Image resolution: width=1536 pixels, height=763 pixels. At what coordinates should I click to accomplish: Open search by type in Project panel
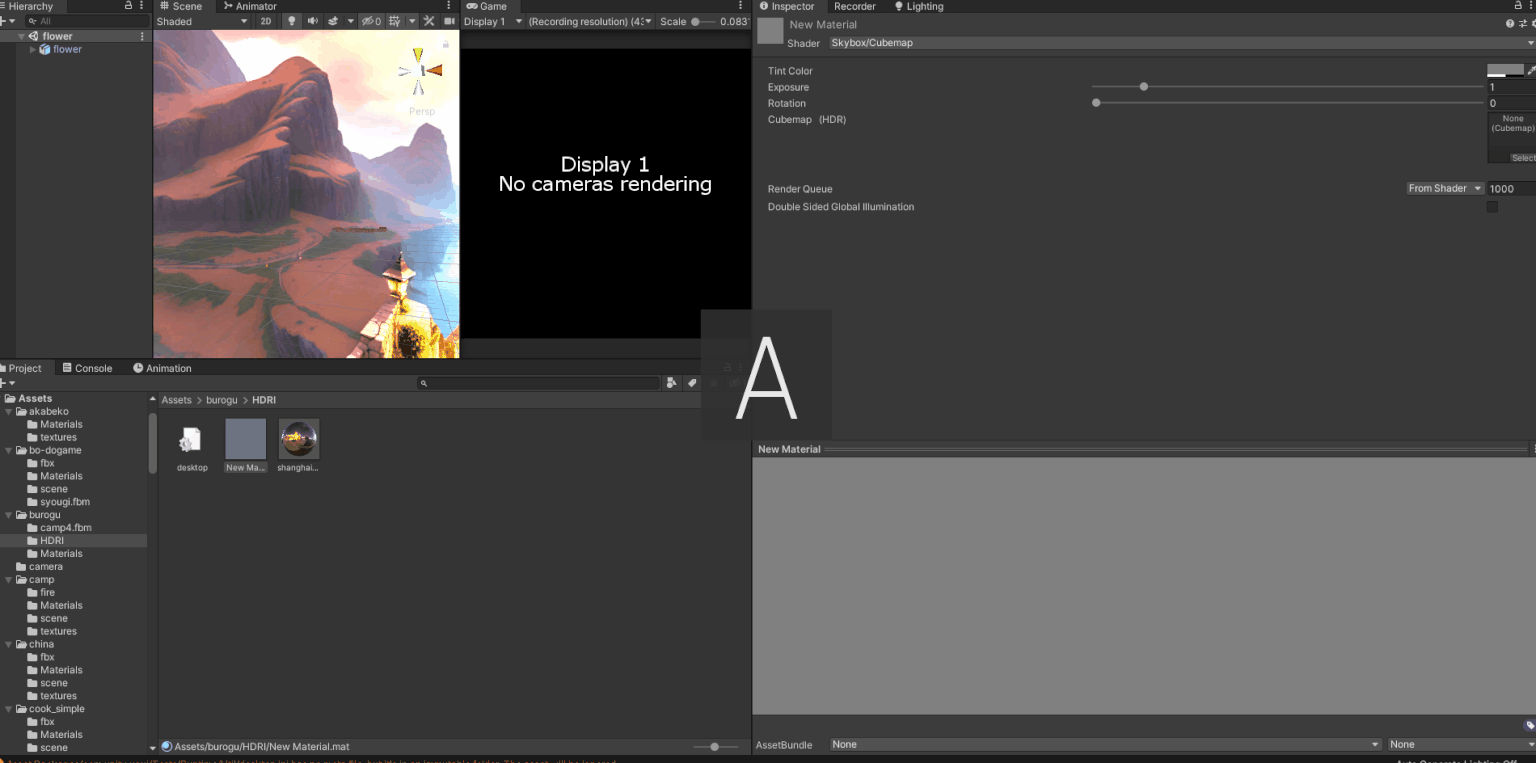click(671, 382)
